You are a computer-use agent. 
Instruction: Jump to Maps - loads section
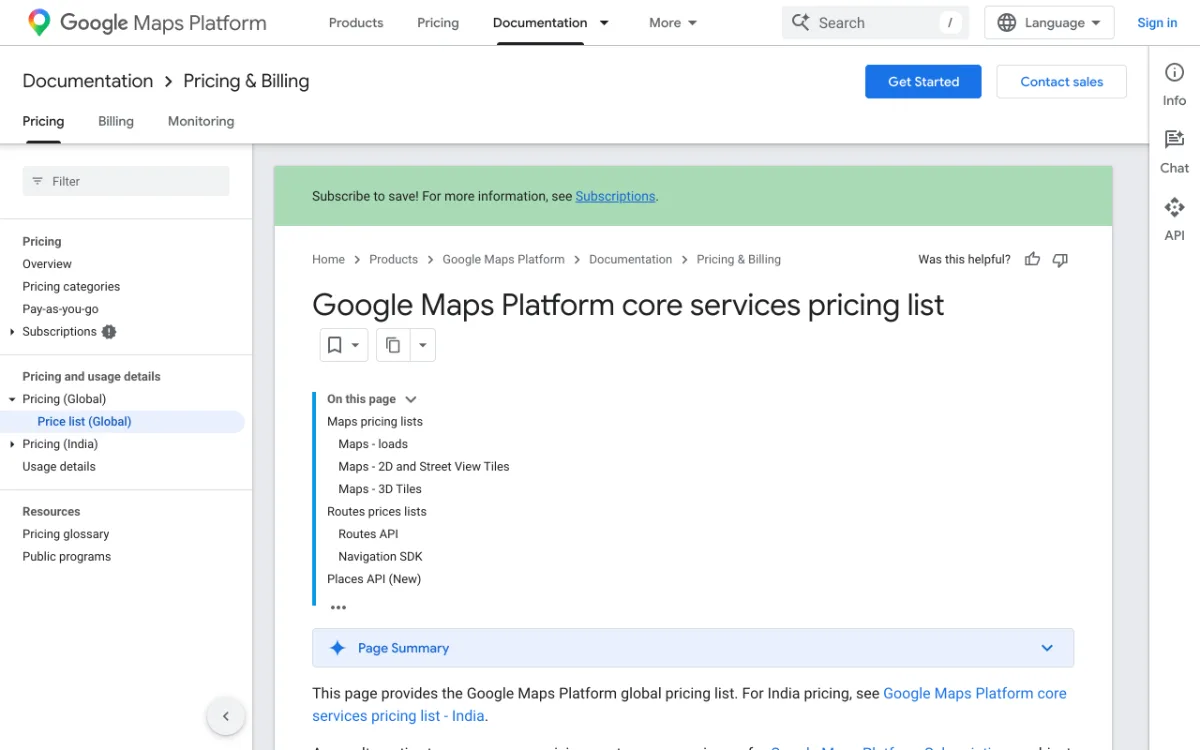[x=373, y=444]
